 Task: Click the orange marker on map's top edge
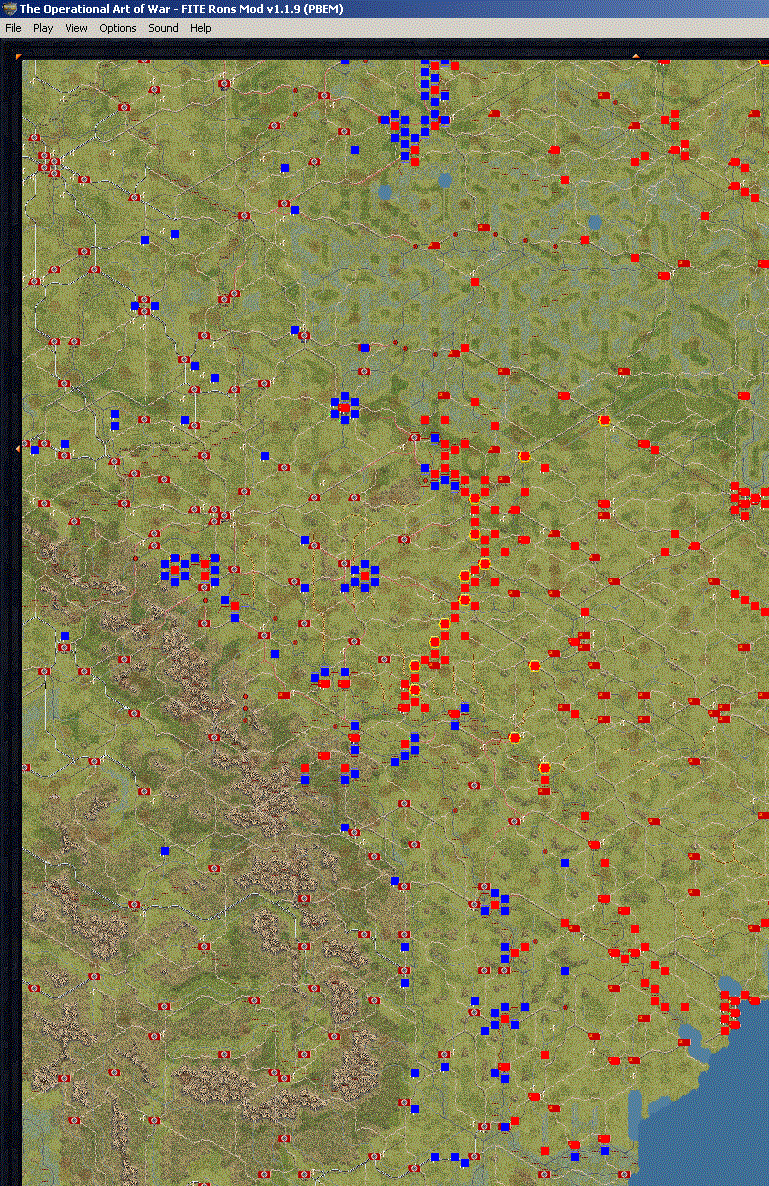635,56
